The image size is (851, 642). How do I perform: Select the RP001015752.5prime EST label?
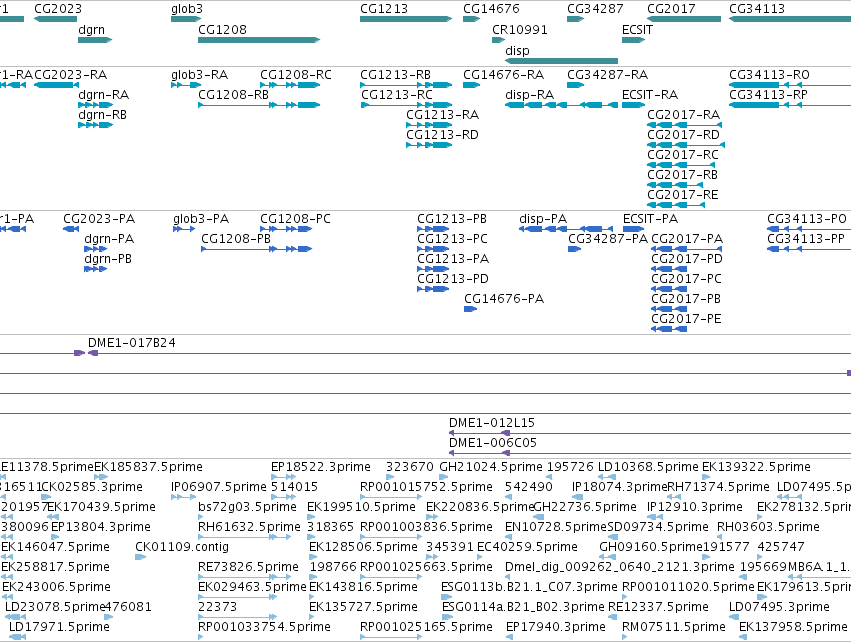pyautogui.click(x=426, y=487)
